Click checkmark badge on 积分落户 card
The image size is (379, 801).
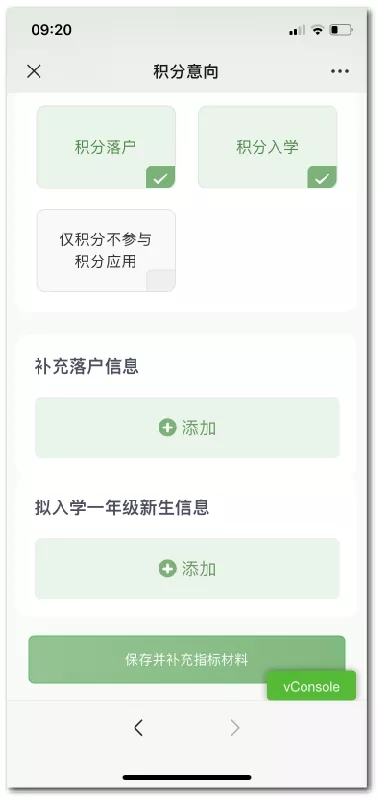(161, 178)
